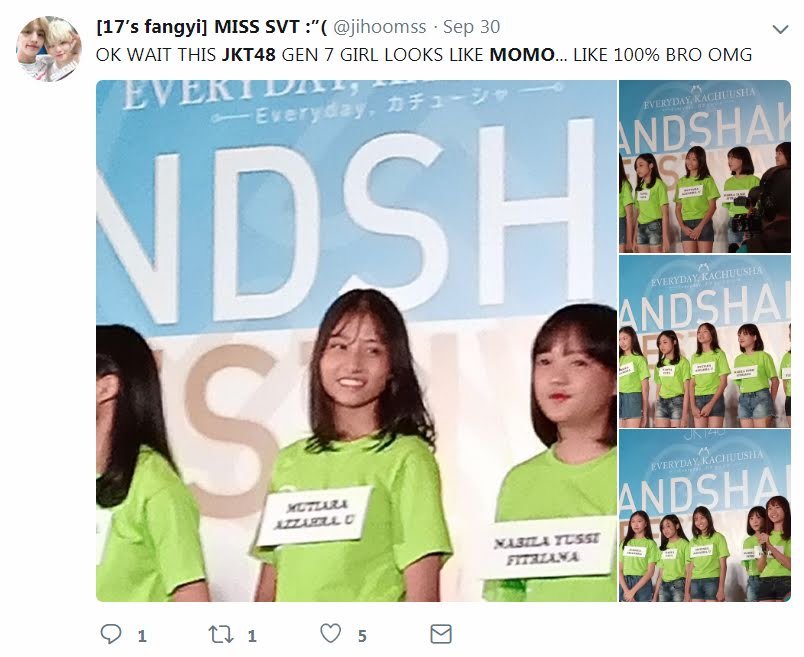Retweet using the retweet arrows icon
804x657 pixels.
(x=221, y=634)
